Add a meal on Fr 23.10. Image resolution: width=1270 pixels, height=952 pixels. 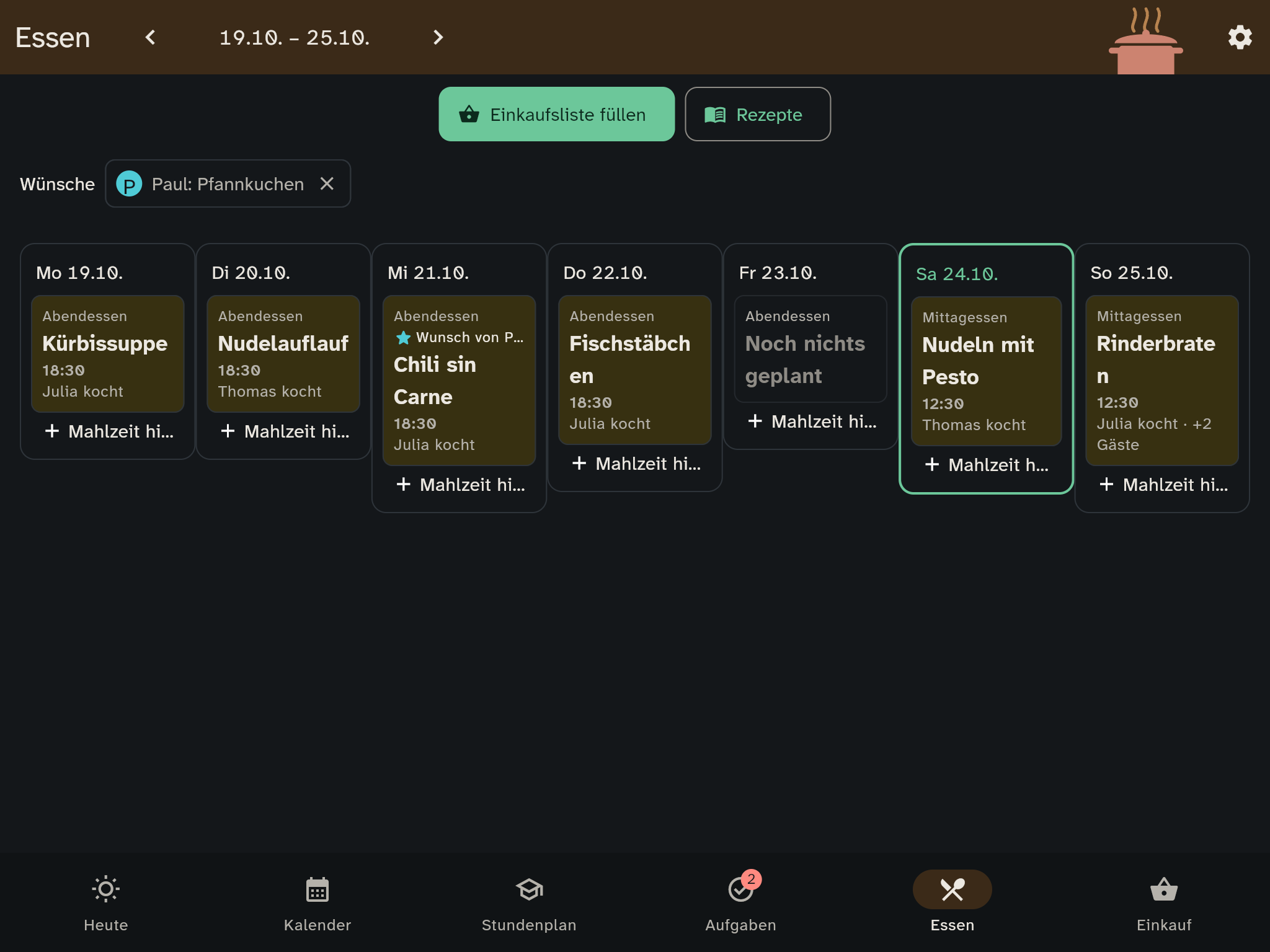pyautogui.click(x=810, y=421)
